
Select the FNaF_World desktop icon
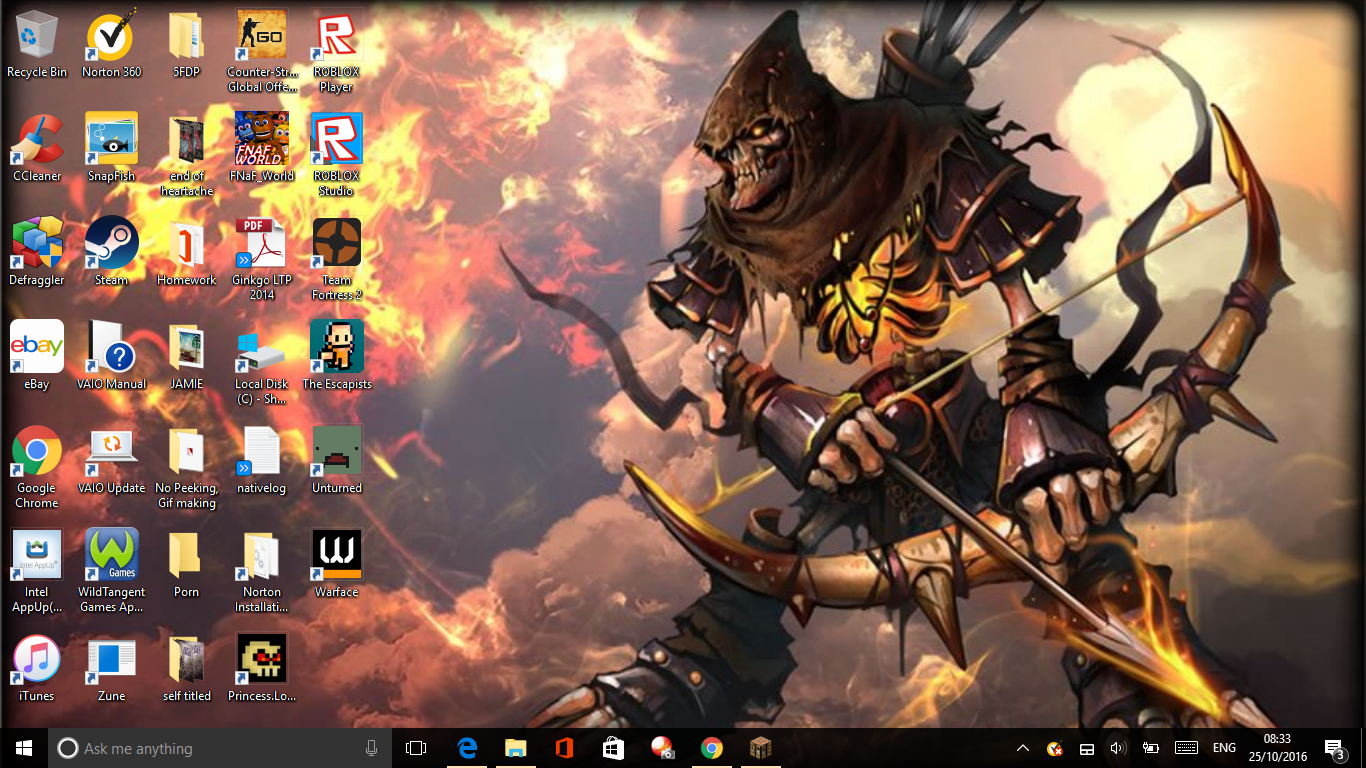click(x=261, y=141)
